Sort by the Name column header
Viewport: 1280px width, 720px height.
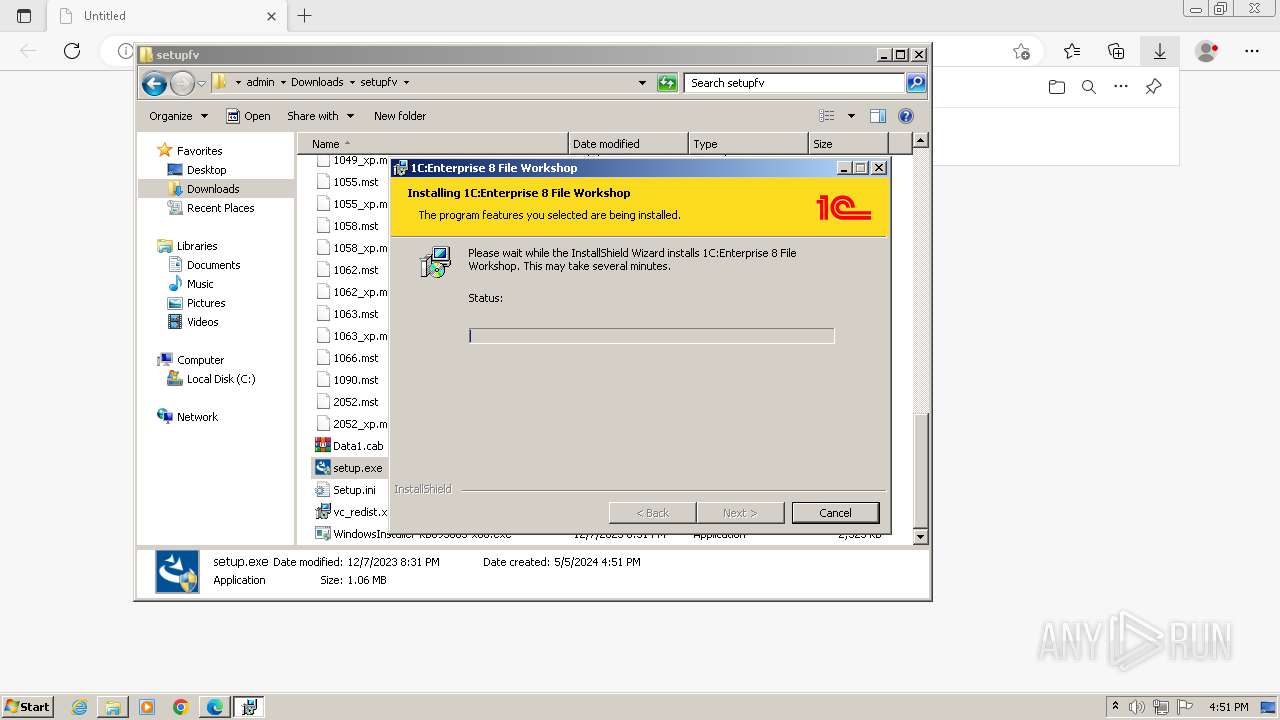pos(432,144)
